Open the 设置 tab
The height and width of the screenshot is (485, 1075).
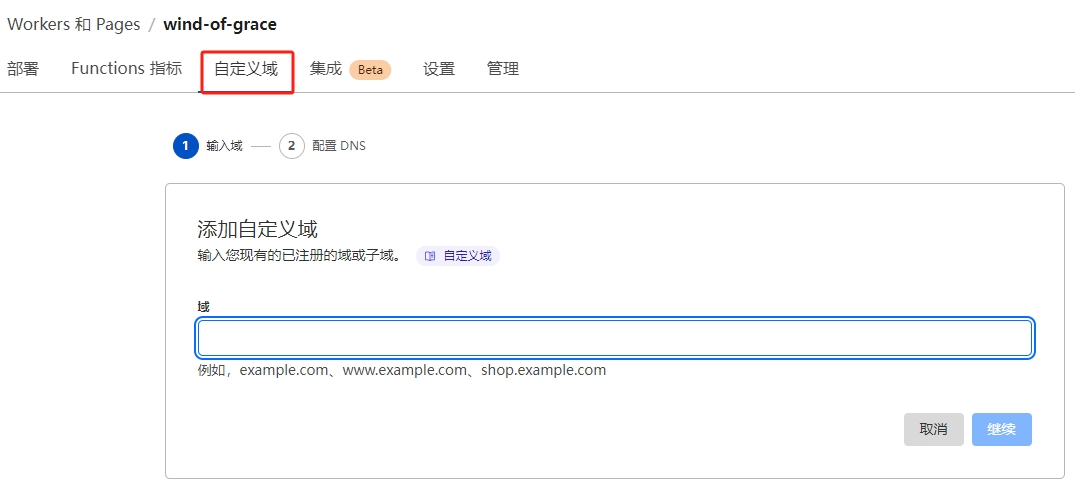click(x=439, y=69)
